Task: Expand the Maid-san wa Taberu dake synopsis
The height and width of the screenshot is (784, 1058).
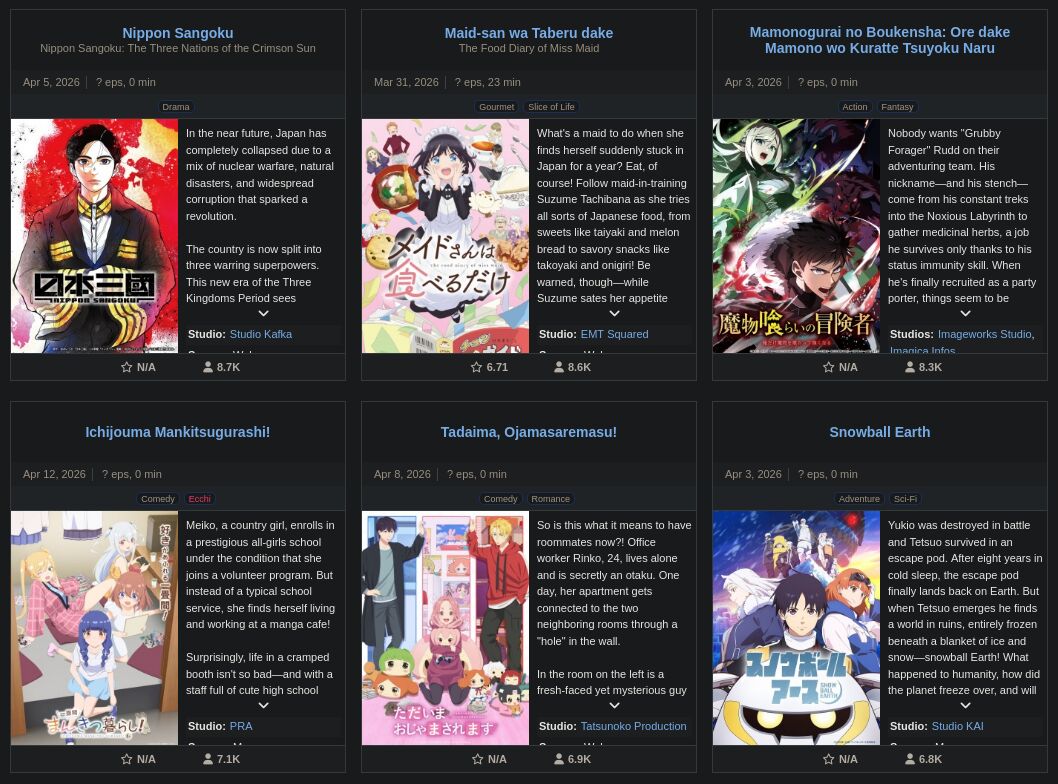Action: click(615, 313)
